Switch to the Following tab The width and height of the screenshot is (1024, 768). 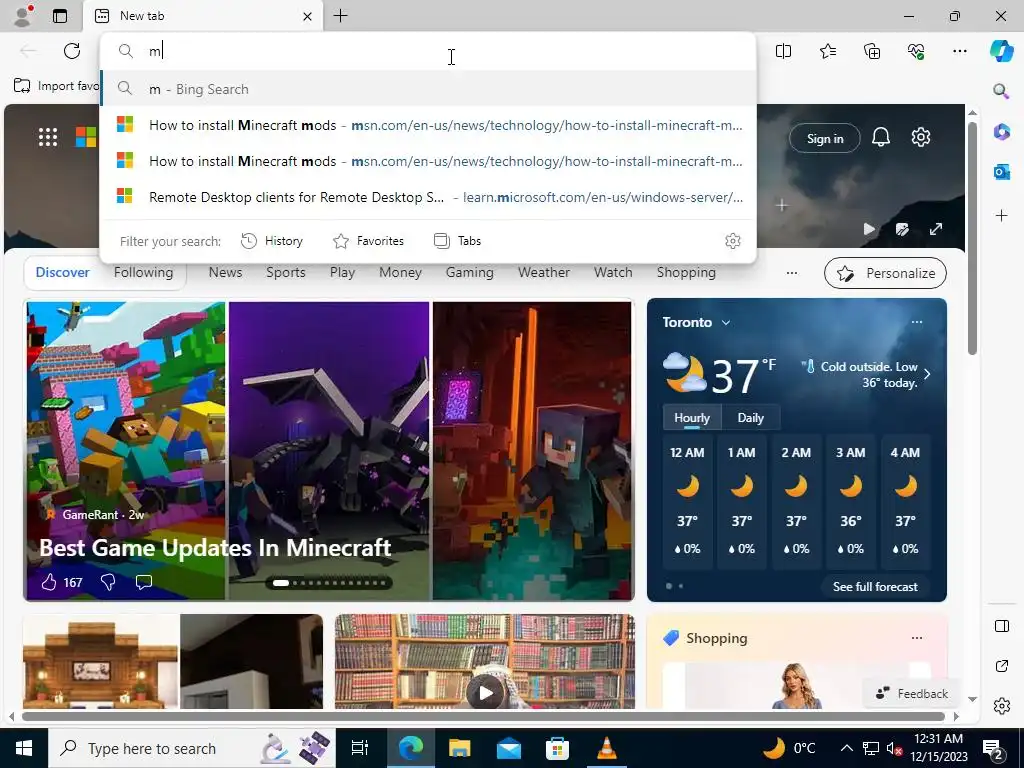[144, 272]
